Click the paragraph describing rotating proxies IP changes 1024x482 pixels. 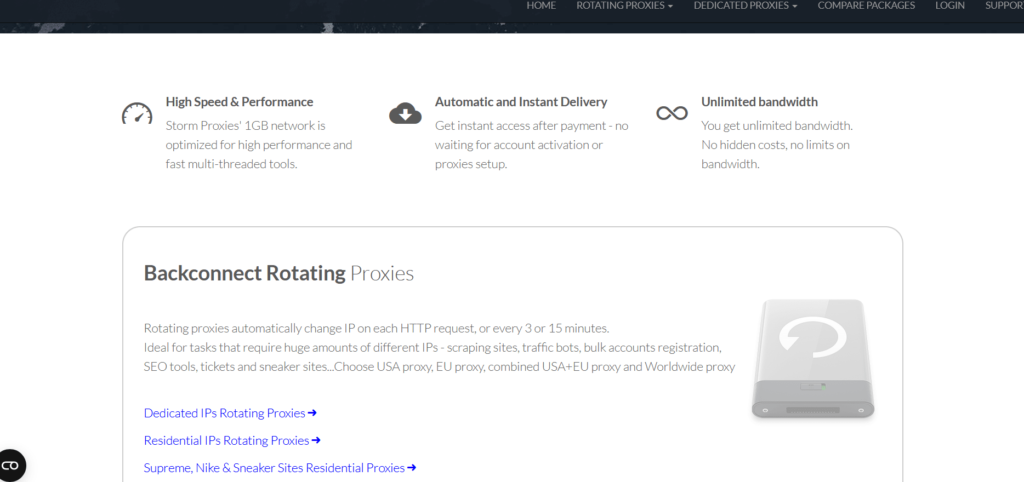coord(438,347)
